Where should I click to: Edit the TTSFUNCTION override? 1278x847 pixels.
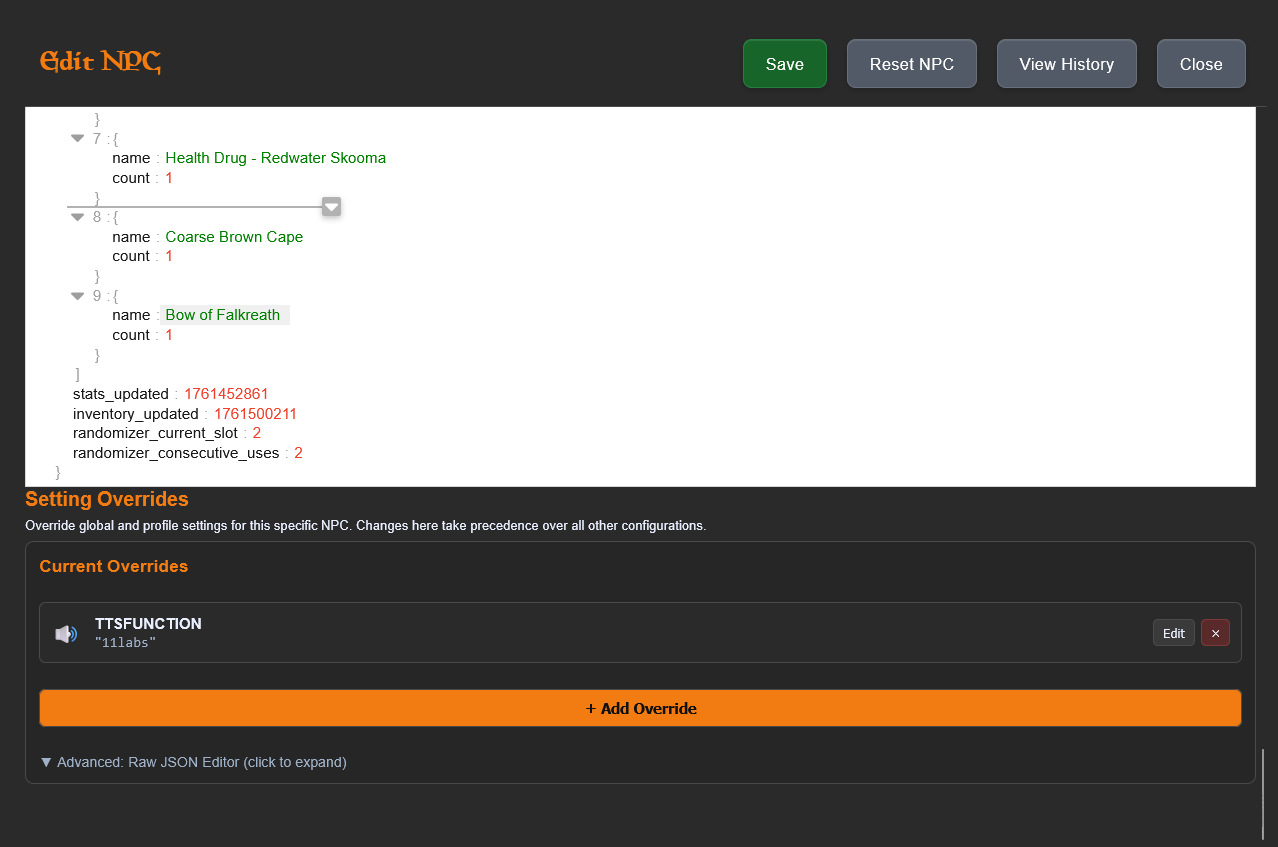(x=1173, y=633)
